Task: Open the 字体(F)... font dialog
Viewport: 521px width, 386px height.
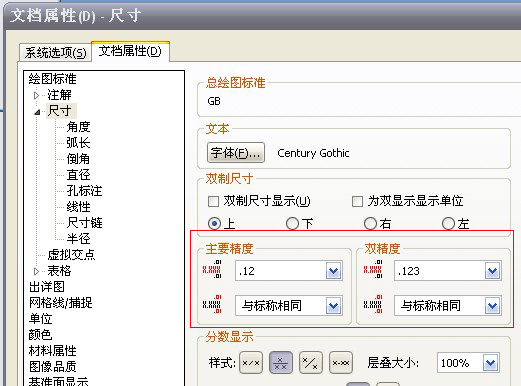Action: point(236,153)
